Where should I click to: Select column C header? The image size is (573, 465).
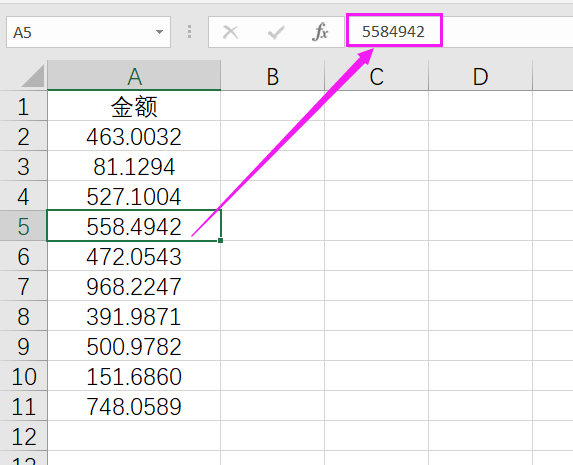pos(376,76)
